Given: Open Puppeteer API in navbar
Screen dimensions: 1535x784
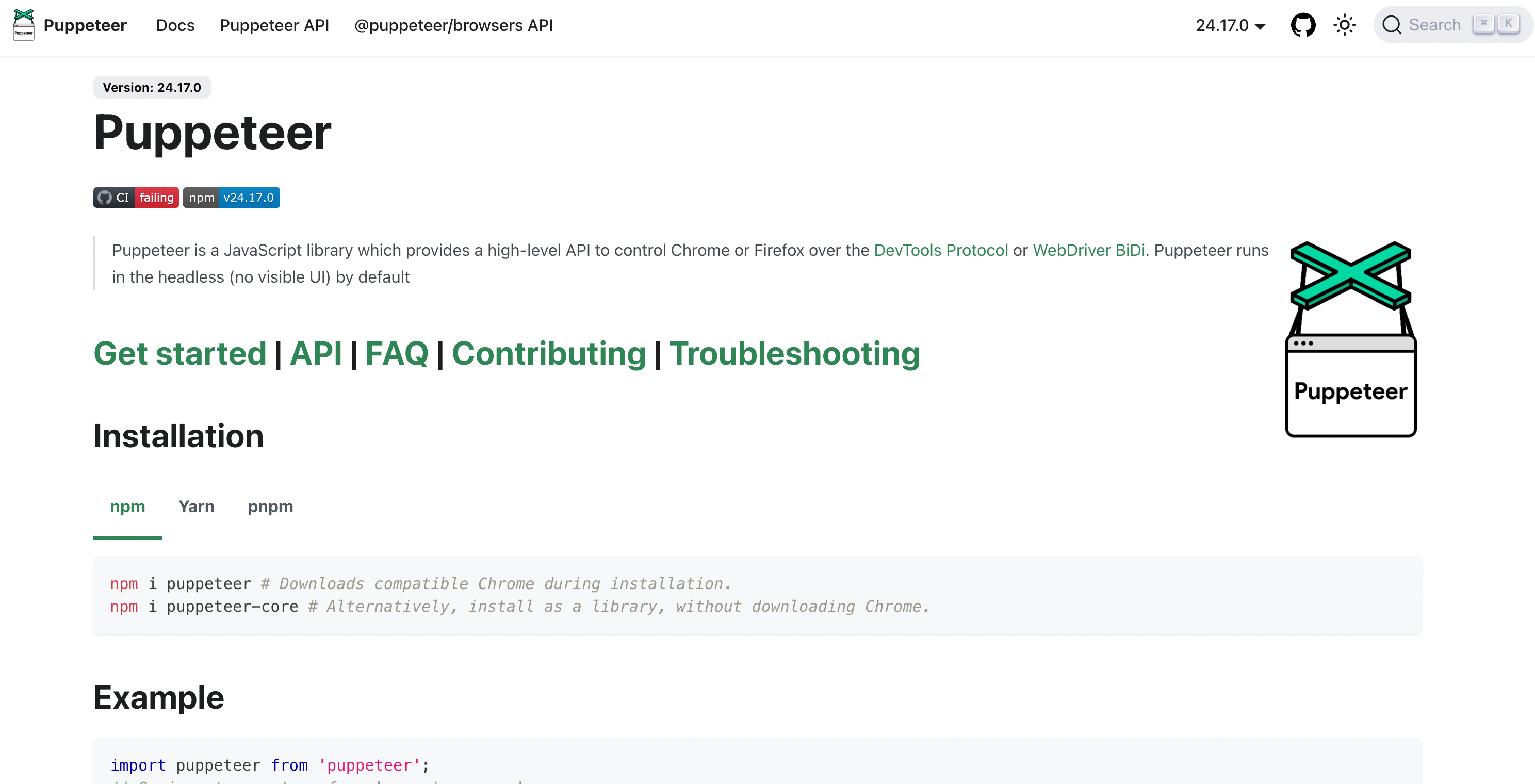Looking at the screenshot, I should point(274,25).
